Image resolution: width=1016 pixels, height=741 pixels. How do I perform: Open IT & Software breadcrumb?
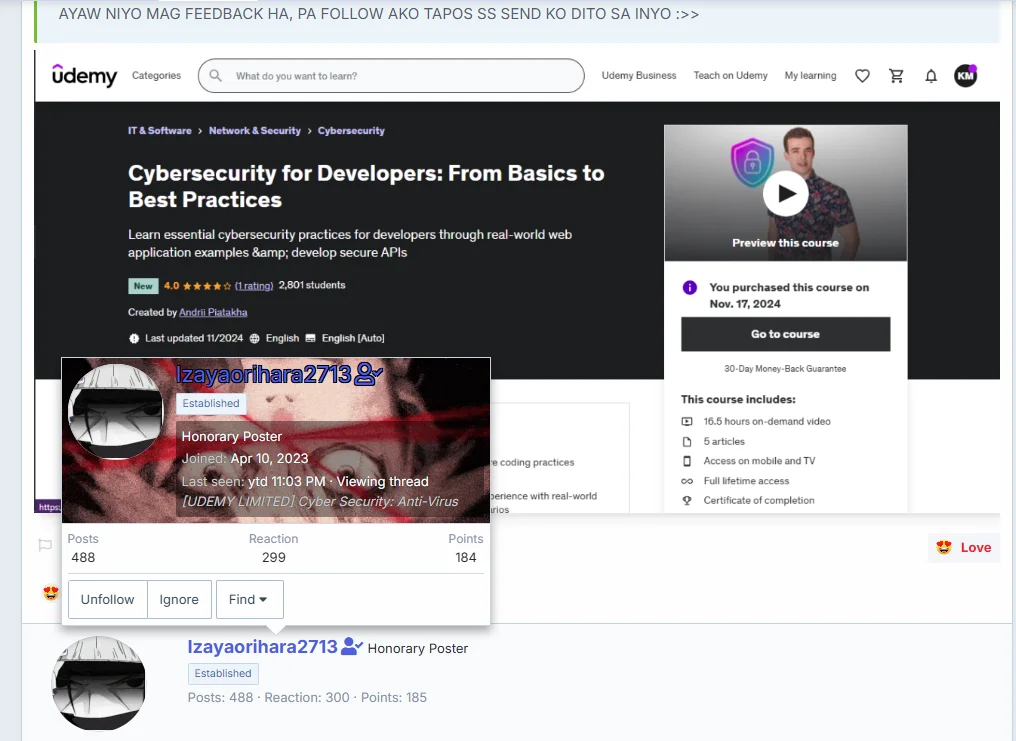click(159, 131)
